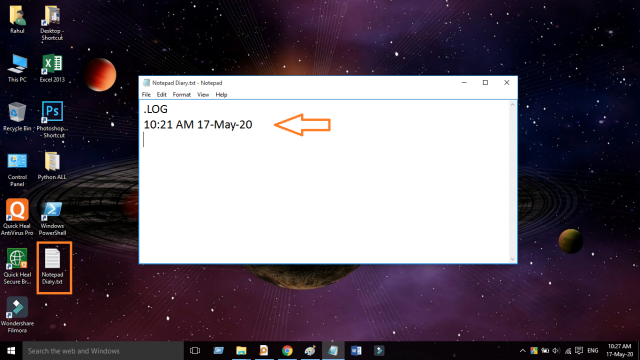This screenshot has height=360, width=640.
Task: Switch to Notepad on the taskbar
Action: [x=333, y=351]
